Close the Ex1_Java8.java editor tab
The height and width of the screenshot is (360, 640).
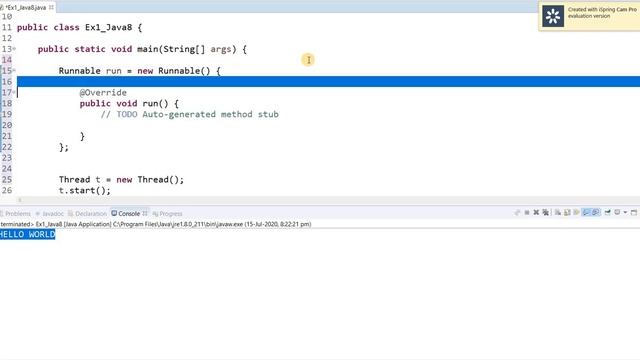click(51, 7)
